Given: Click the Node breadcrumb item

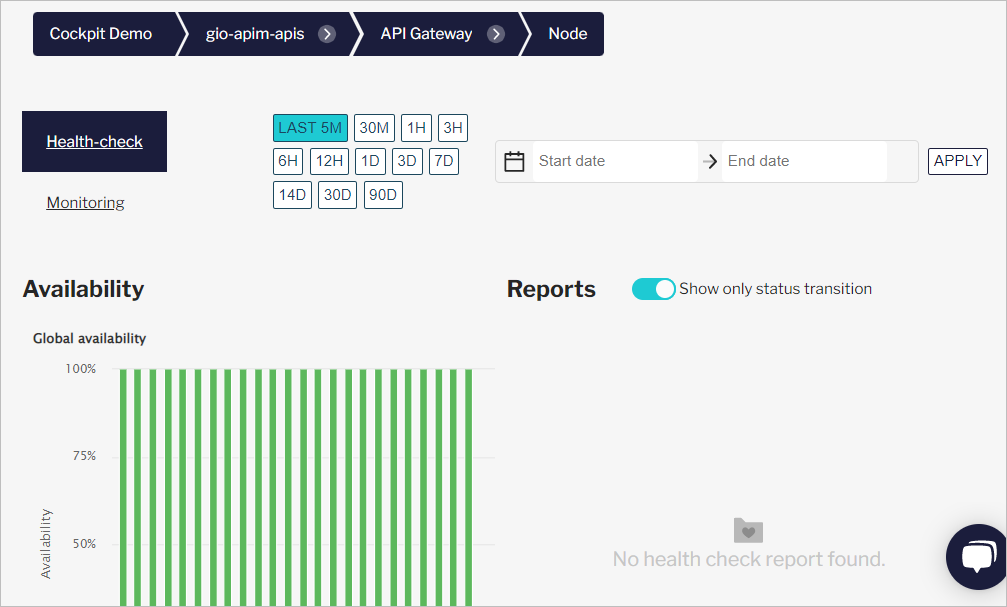Looking at the screenshot, I should [x=566, y=33].
